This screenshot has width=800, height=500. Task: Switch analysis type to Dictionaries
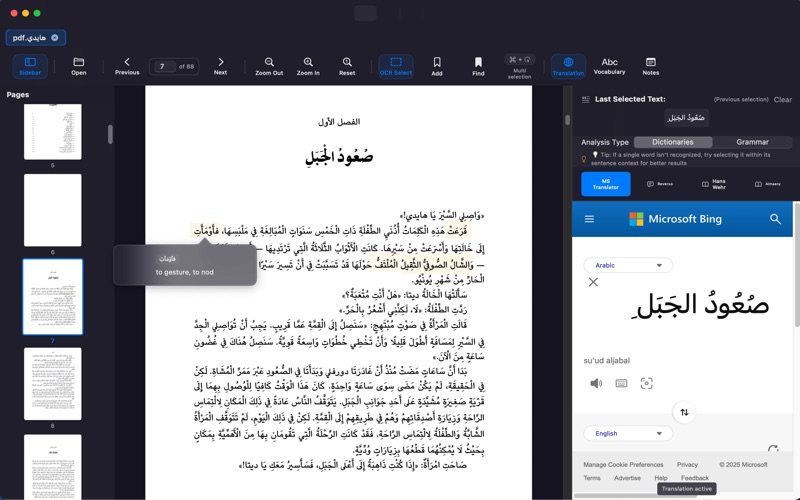[x=672, y=142]
